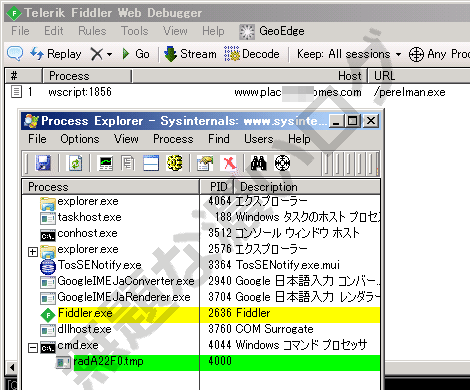
Task: Select radA22F0.tmp process row
Action: tap(201, 362)
